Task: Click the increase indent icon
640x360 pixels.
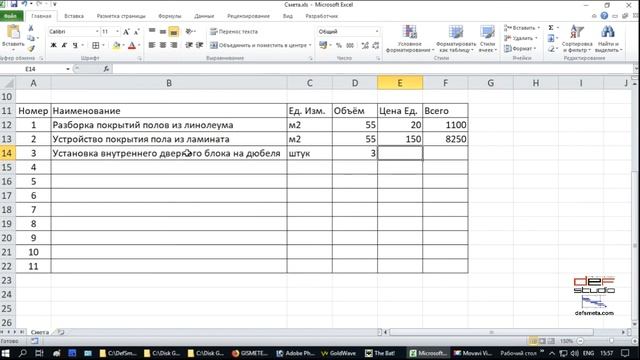Action: pos(199,45)
